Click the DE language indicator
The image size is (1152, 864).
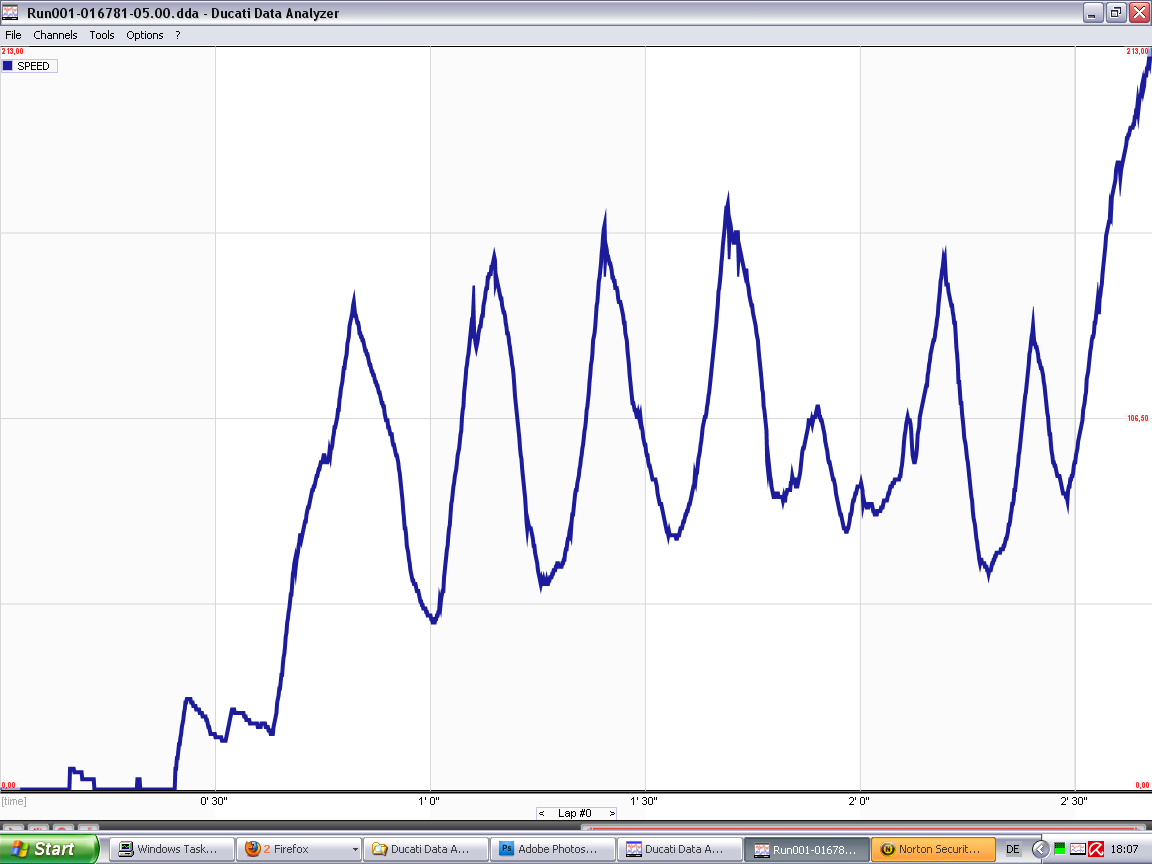[x=1013, y=849]
